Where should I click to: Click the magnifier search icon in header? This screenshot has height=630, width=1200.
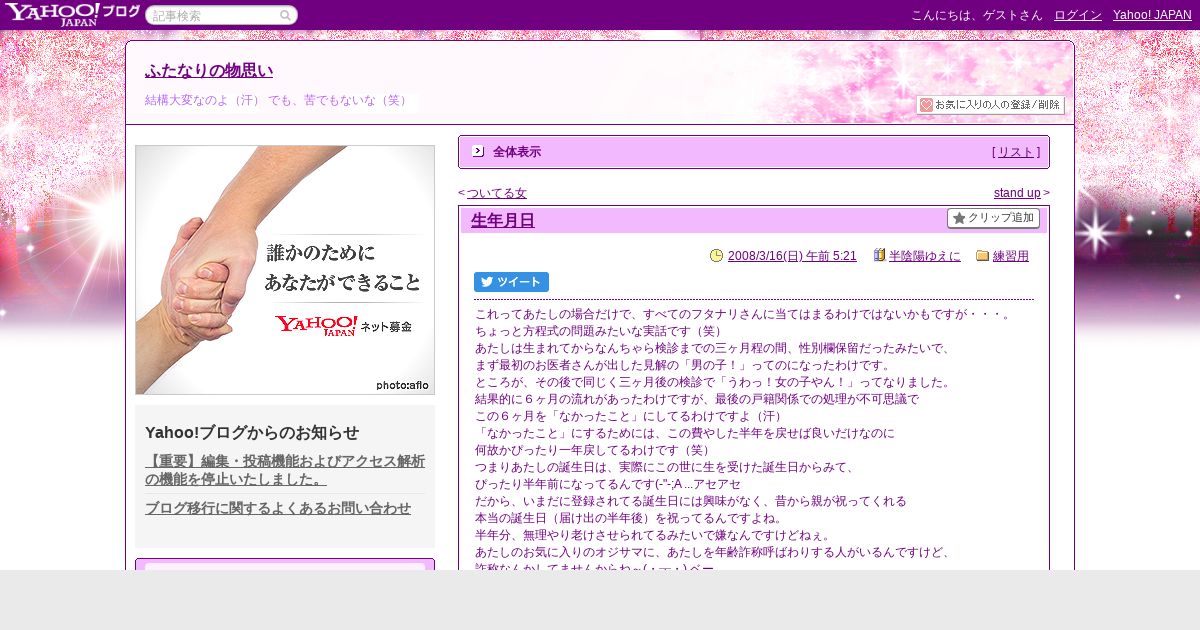[286, 15]
